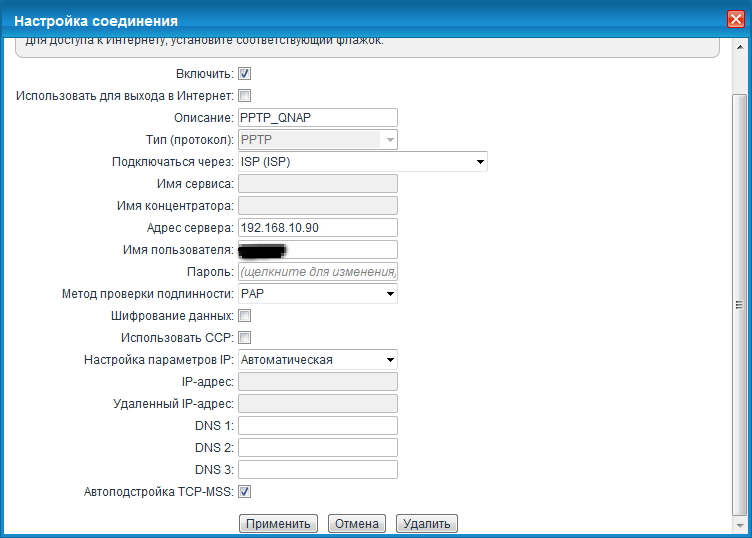The width and height of the screenshot is (752, 538).
Task: Click the Применить button
Action: coord(278,524)
